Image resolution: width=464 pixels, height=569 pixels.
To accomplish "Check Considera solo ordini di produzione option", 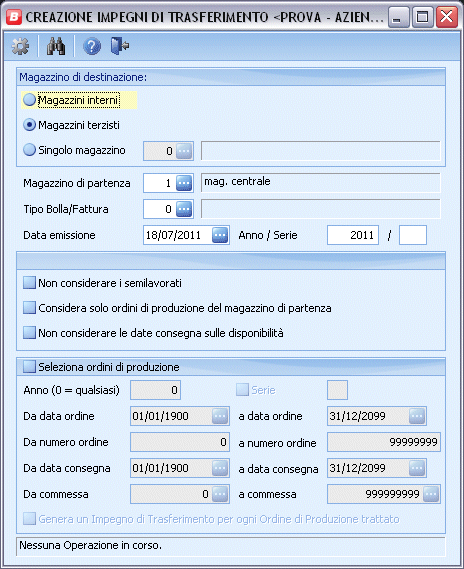I will tap(29, 308).
